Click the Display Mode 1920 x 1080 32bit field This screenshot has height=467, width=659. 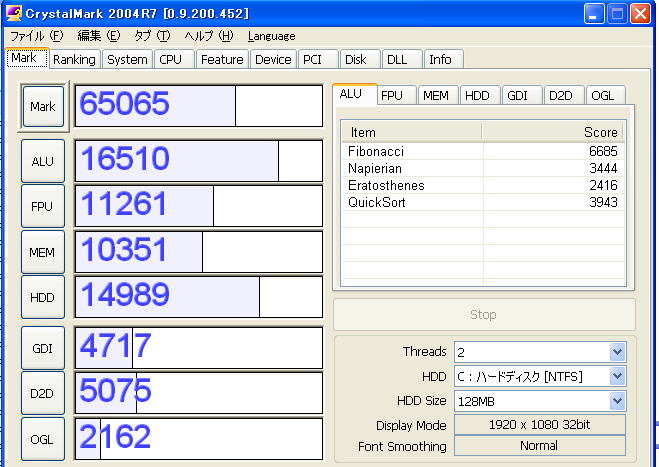[x=540, y=425]
